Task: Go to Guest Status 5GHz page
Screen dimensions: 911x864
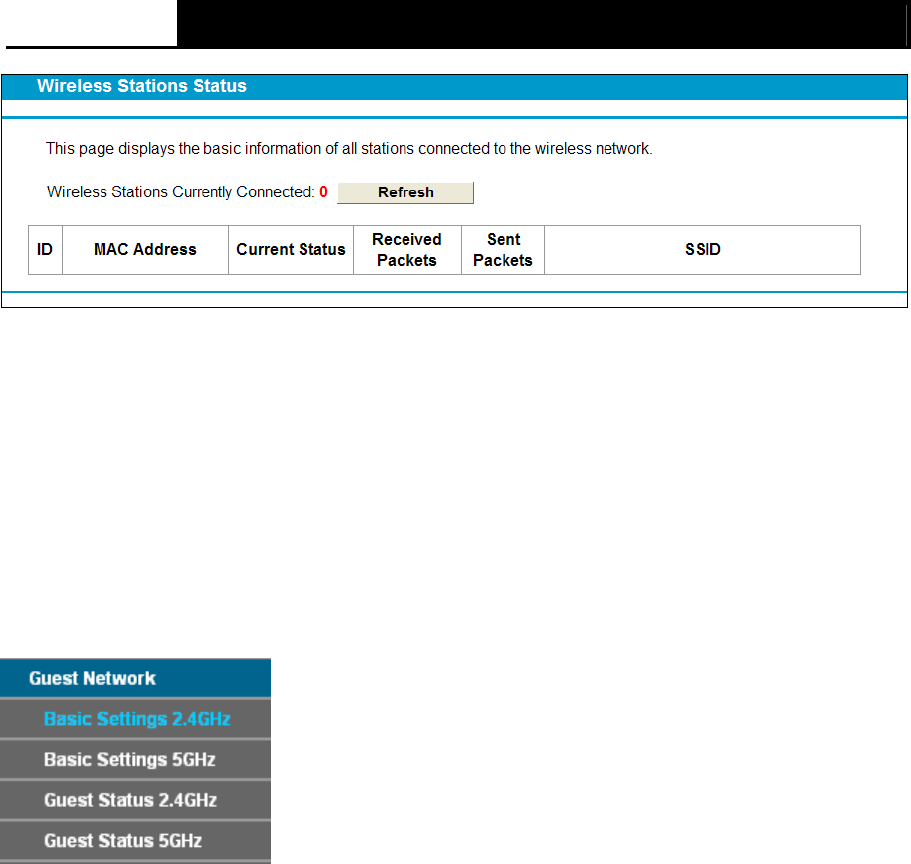Action: [x=135, y=841]
